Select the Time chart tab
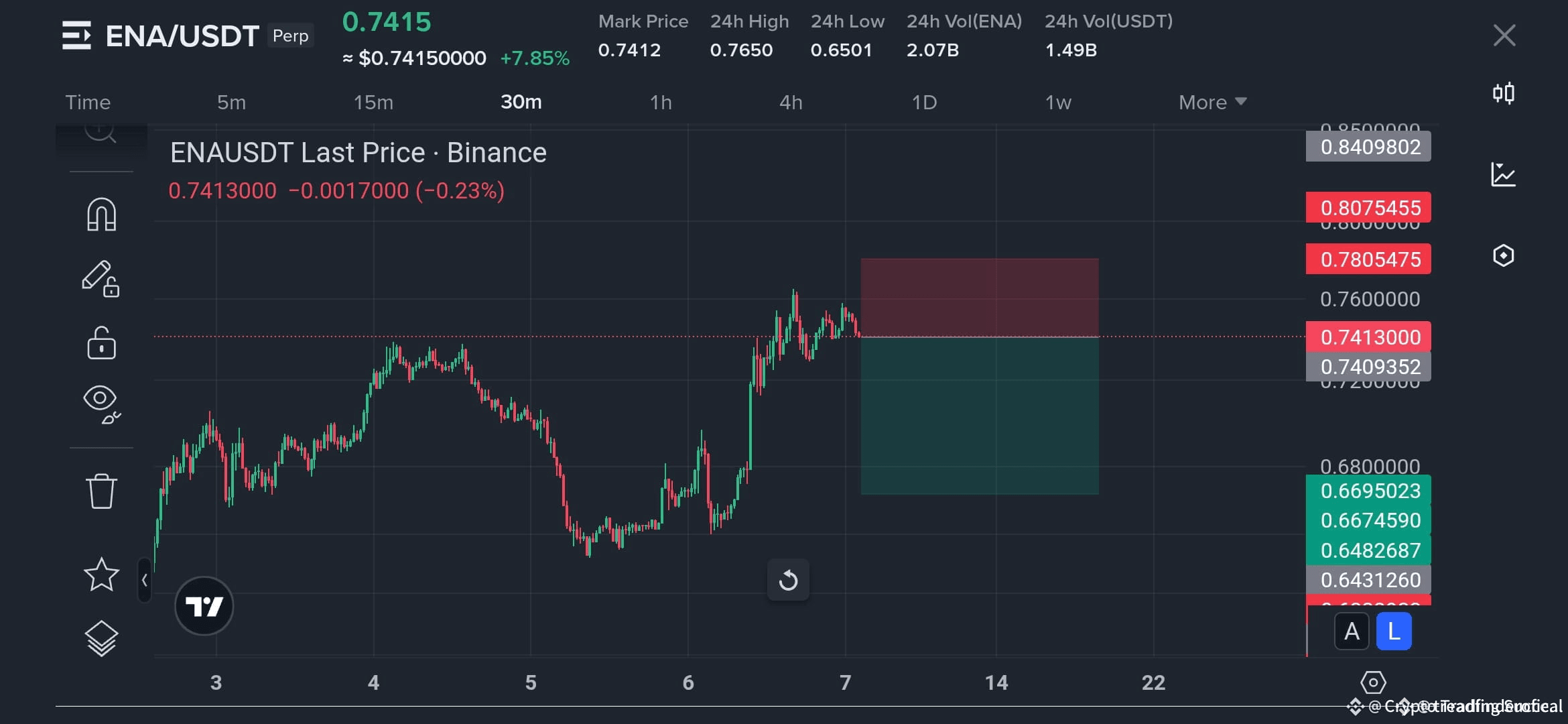 88,103
